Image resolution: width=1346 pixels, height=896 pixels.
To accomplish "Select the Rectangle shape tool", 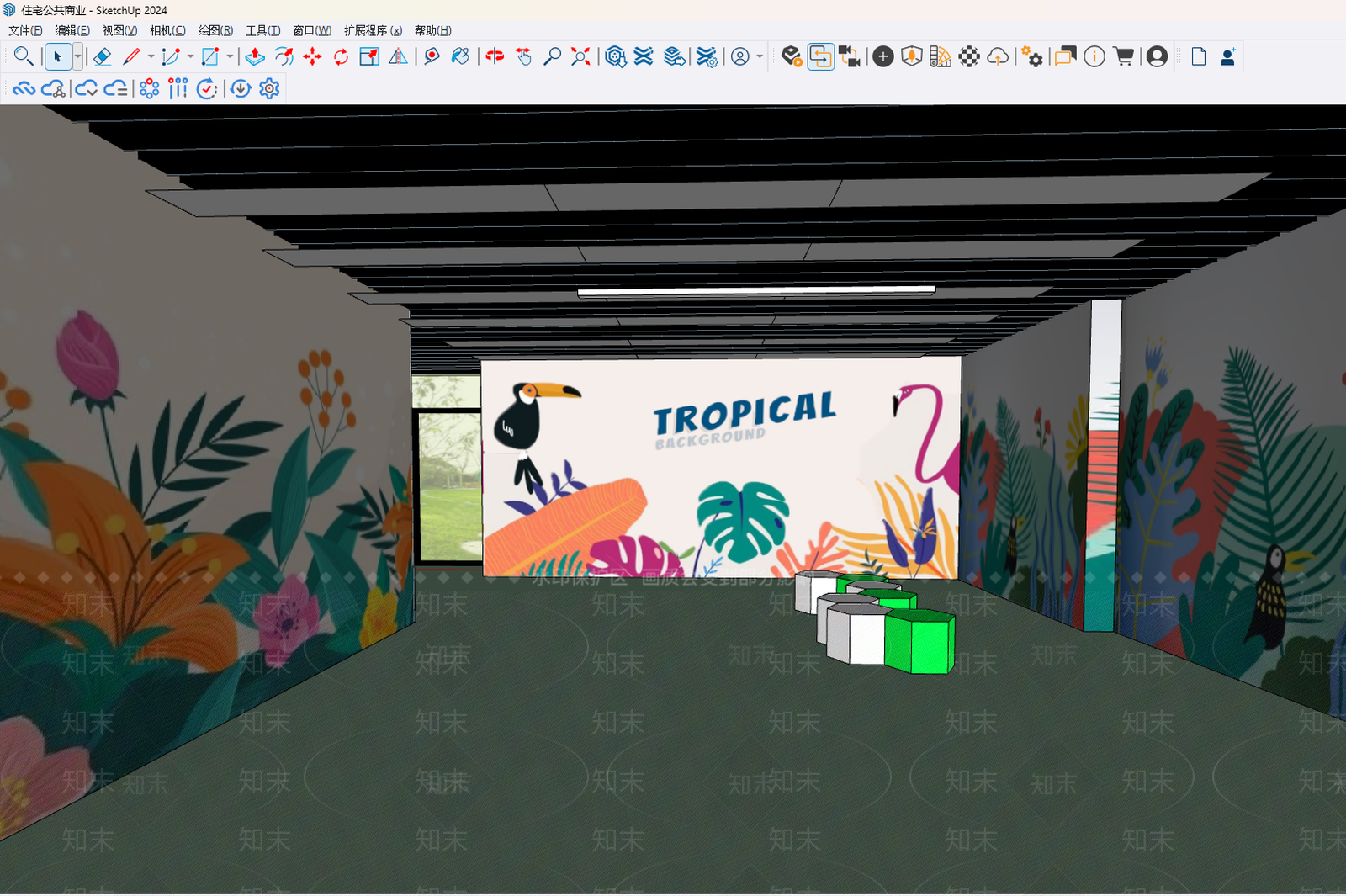I will tap(210, 56).
